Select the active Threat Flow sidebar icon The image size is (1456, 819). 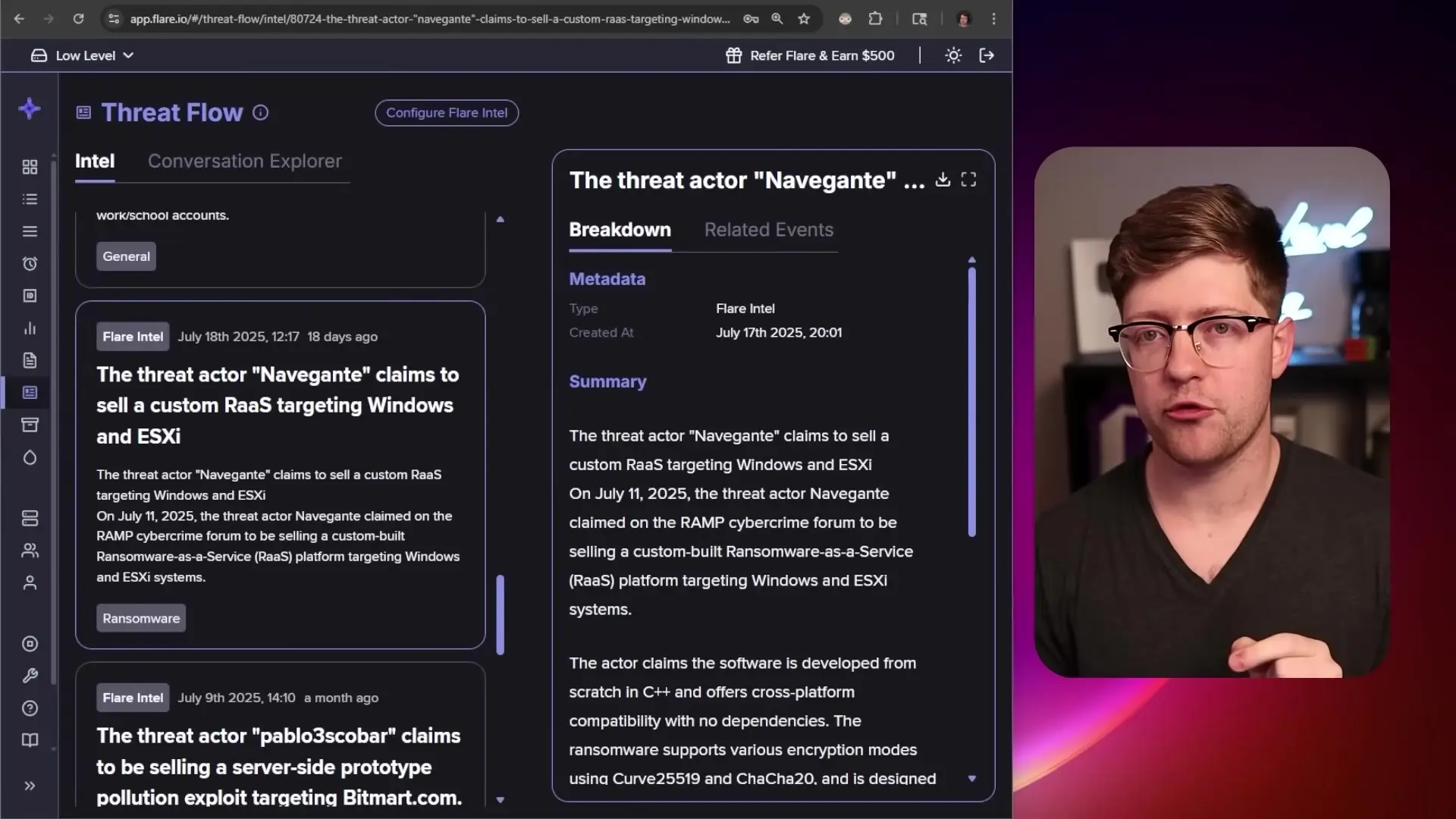point(30,393)
